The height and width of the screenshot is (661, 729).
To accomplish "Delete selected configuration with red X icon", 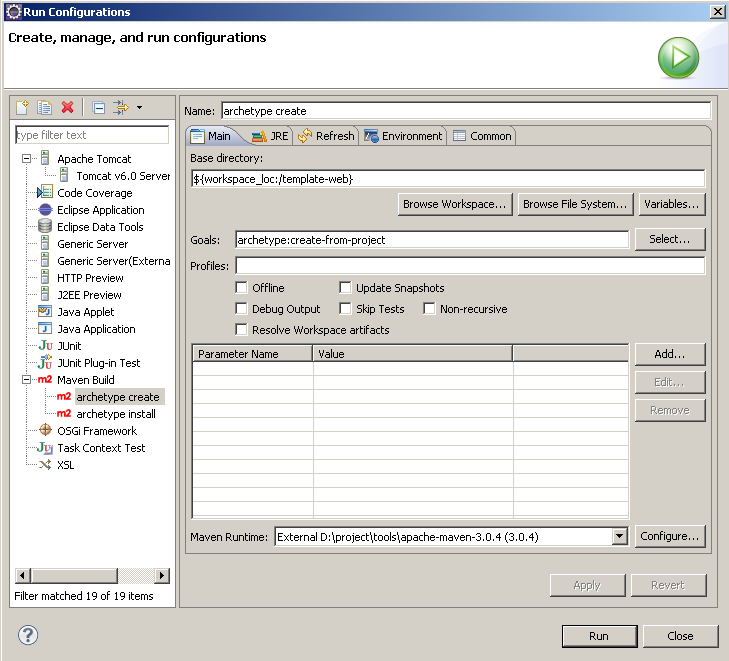I will coord(67,107).
